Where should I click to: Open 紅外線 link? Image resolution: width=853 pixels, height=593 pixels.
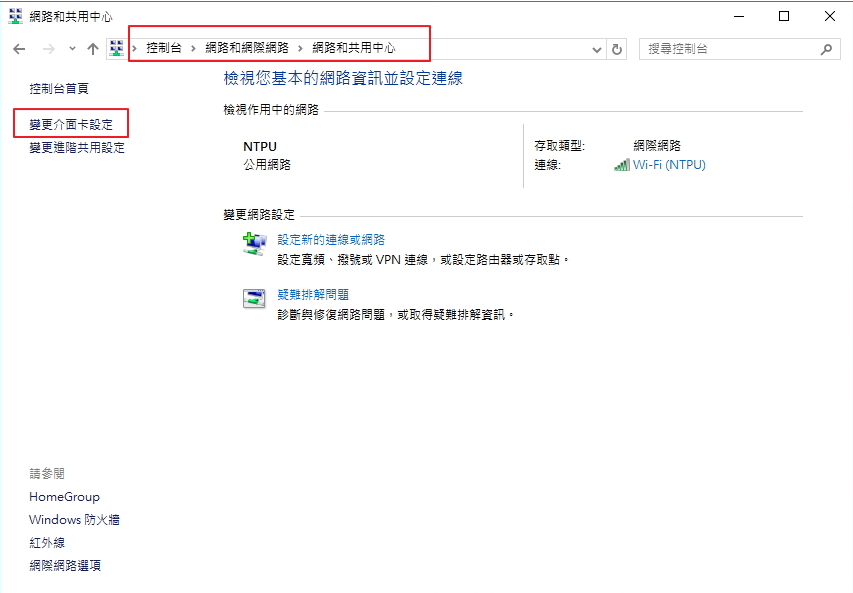click(47, 542)
